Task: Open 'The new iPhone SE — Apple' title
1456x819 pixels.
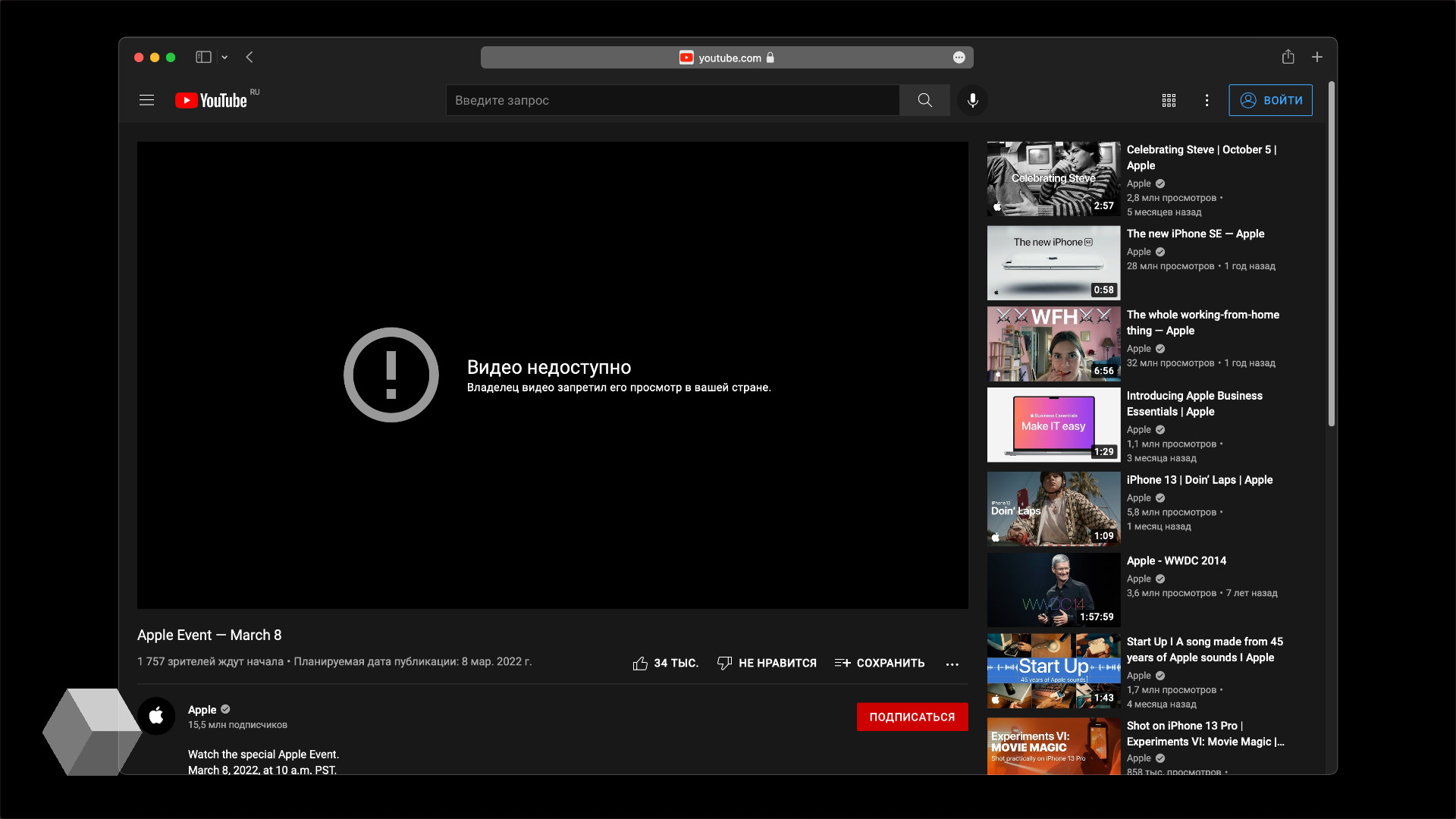Action: (1195, 234)
